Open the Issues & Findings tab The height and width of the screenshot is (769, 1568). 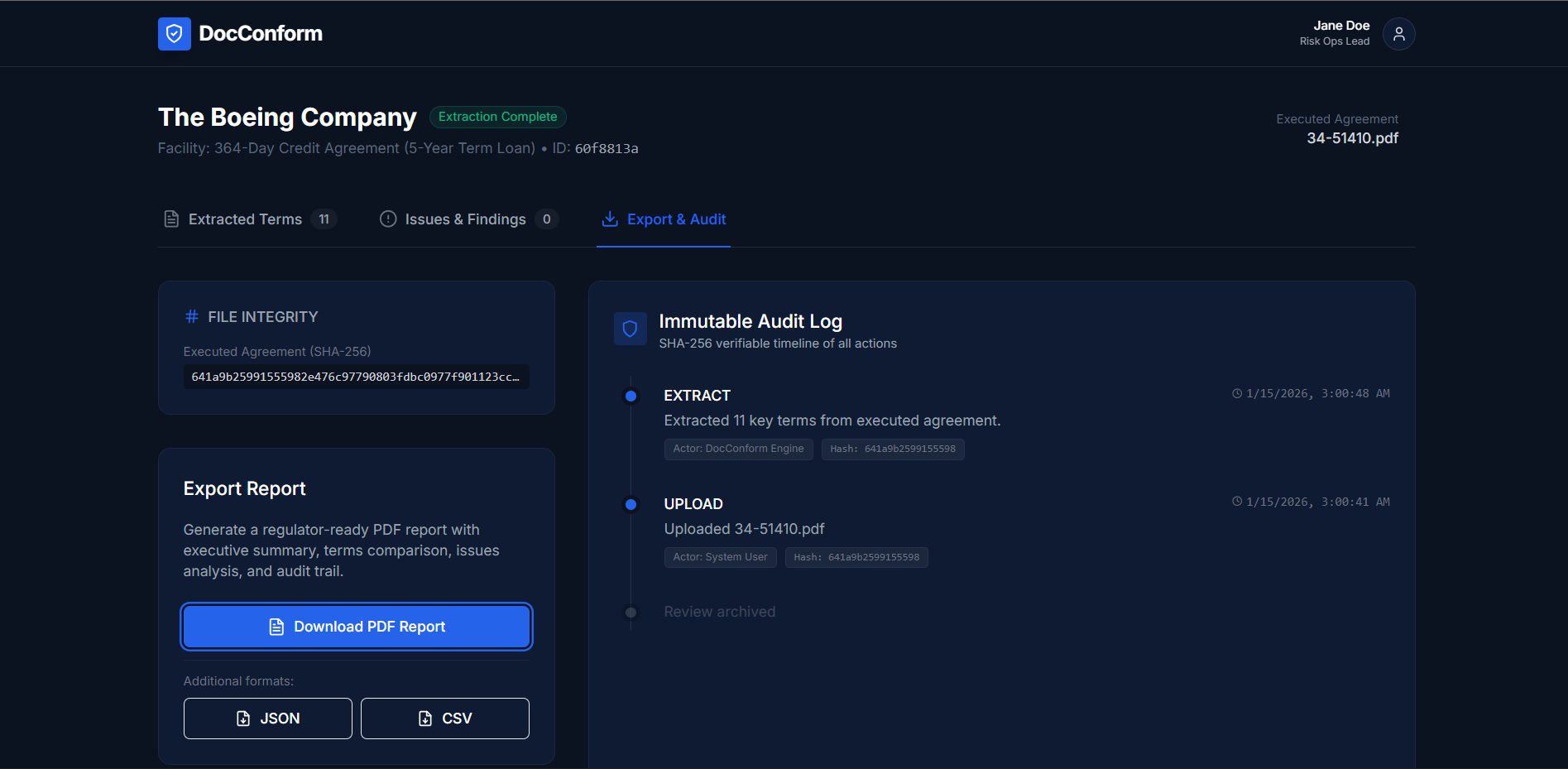468,219
